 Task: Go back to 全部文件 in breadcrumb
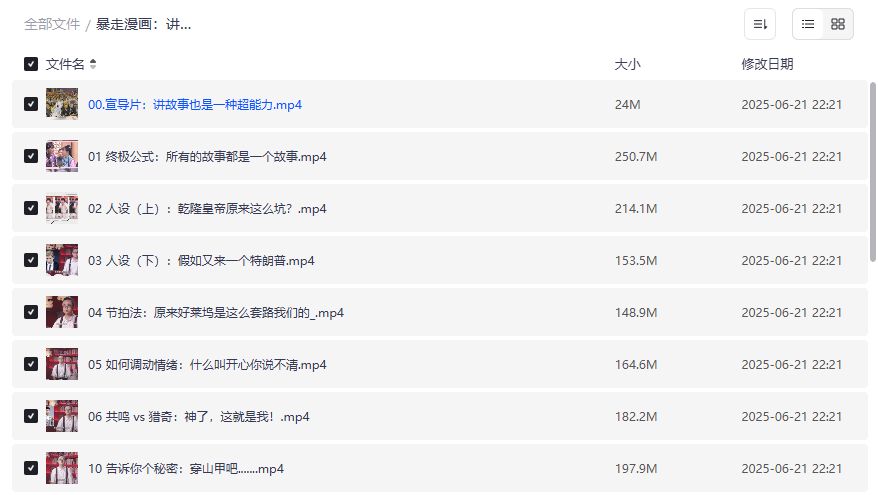pyautogui.click(x=52, y=24)
